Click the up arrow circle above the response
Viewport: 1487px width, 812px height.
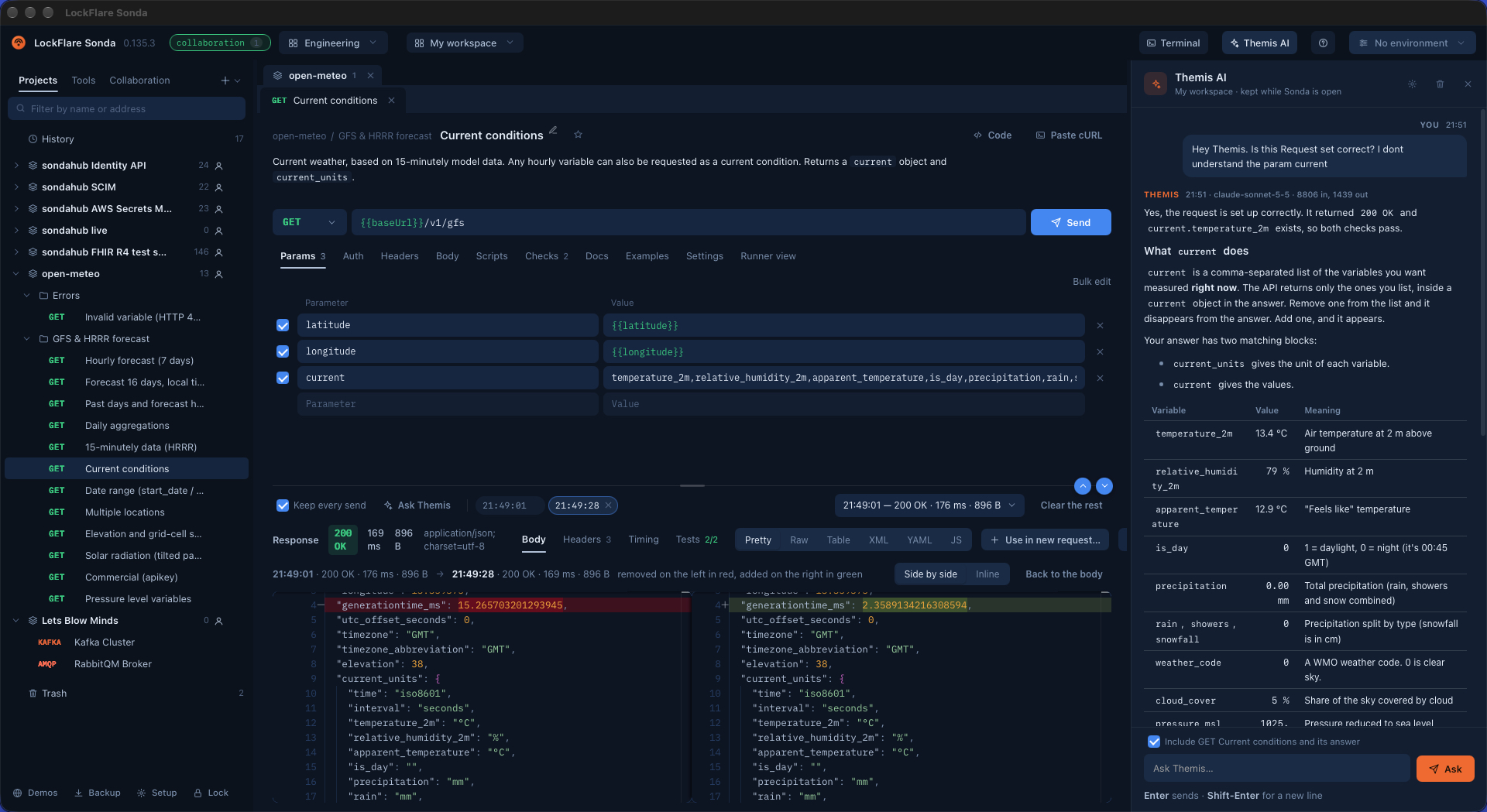(1083, 486)
